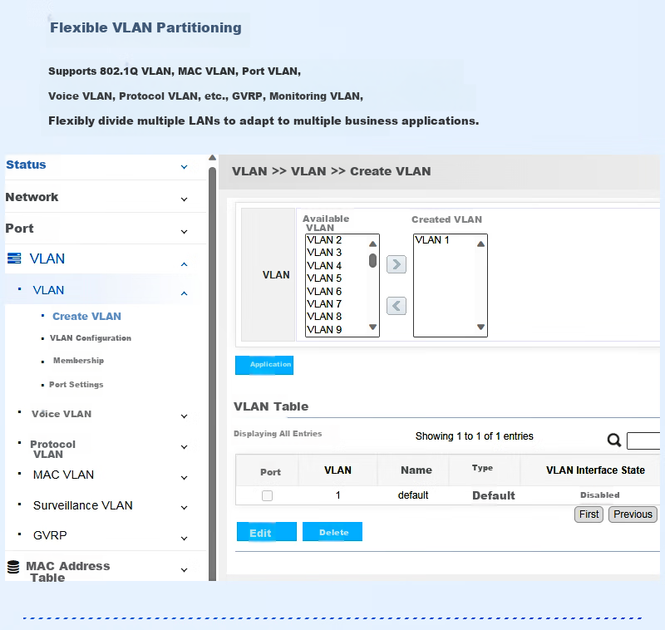Select Protocol VLAN sidebar item
Viewport: 665px width, 630px height.
coord(53,449)
